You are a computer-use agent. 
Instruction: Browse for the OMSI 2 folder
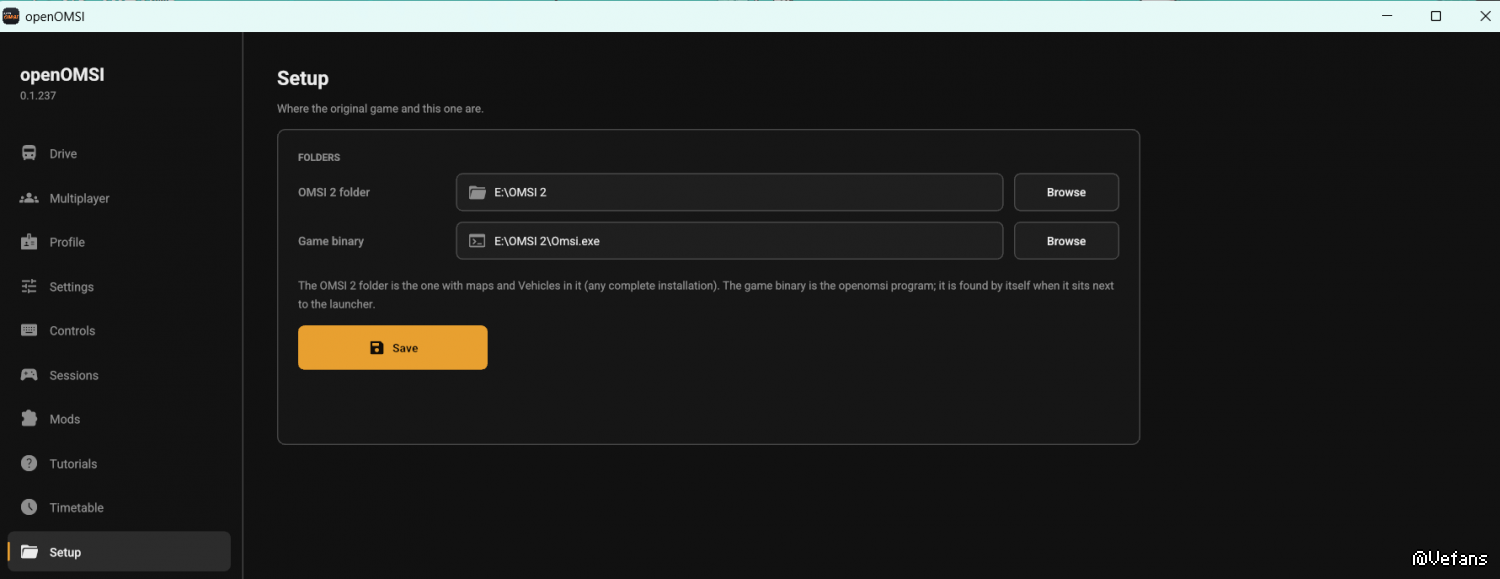(x=1066, y=192)
